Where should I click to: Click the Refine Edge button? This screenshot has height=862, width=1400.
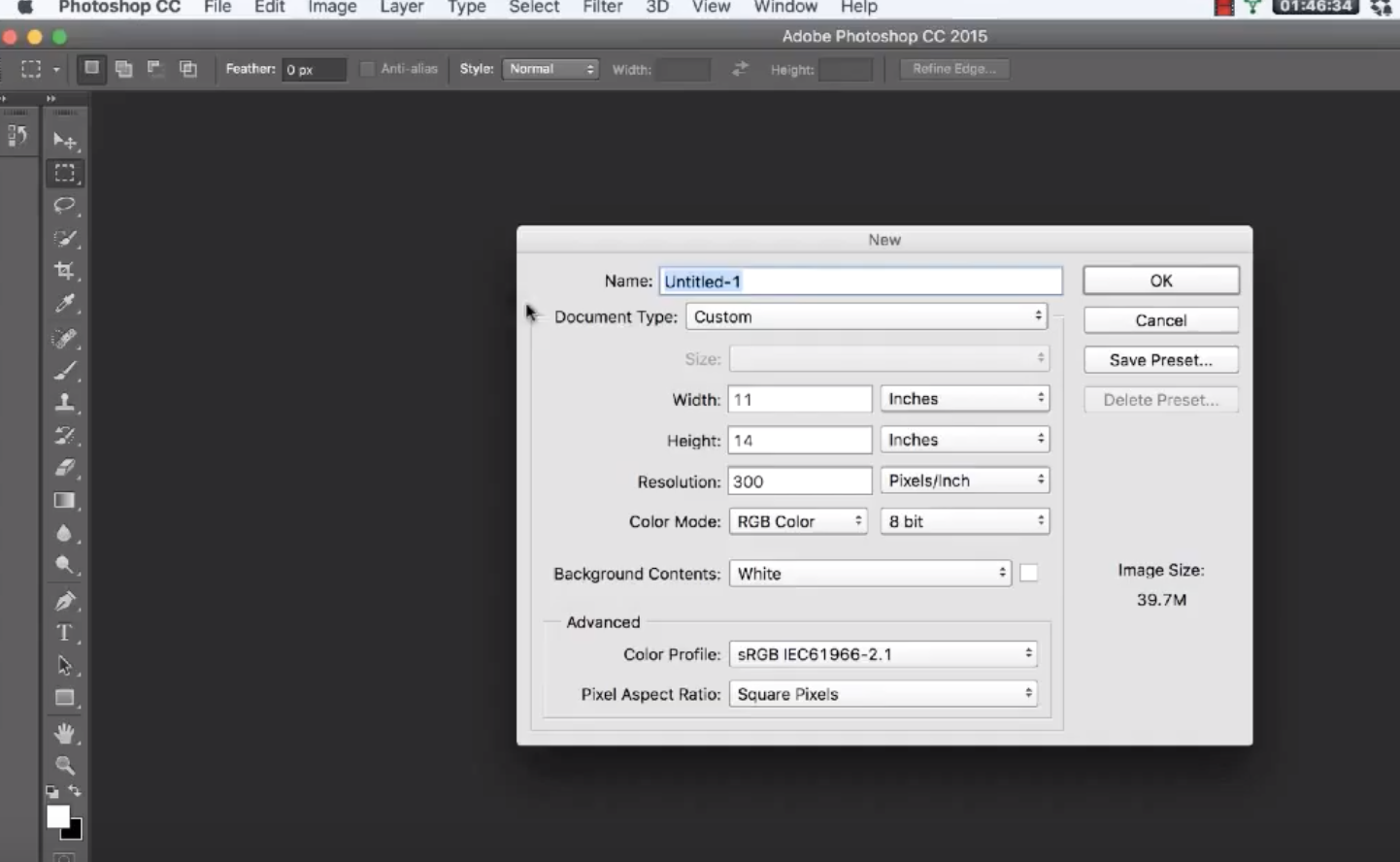pos(954,69)
